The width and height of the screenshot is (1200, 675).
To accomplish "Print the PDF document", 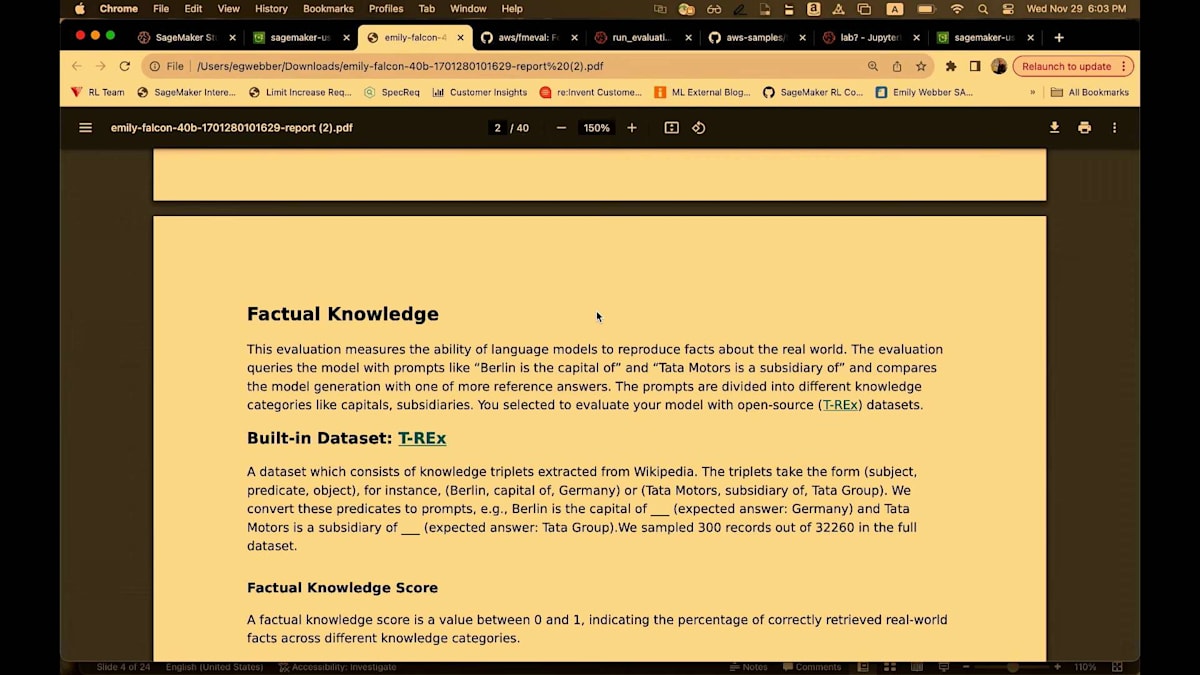I will (x=1084, y=128).
